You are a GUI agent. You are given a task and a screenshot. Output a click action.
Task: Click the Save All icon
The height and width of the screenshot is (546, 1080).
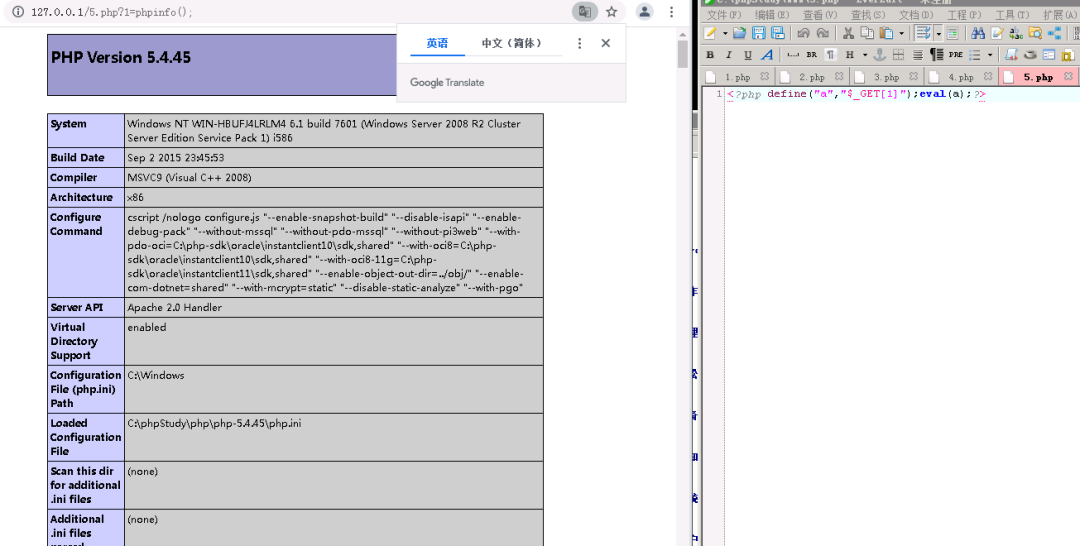coord(778,33)
